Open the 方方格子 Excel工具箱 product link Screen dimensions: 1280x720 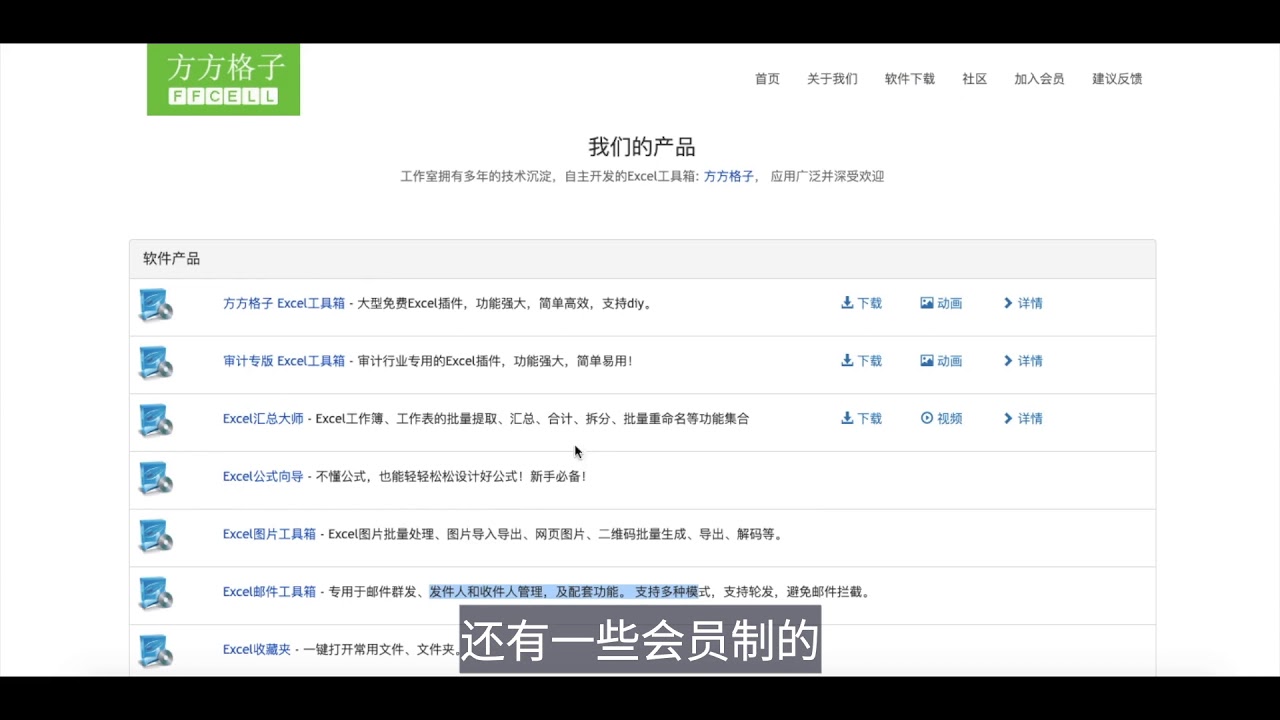coord(284,303)
